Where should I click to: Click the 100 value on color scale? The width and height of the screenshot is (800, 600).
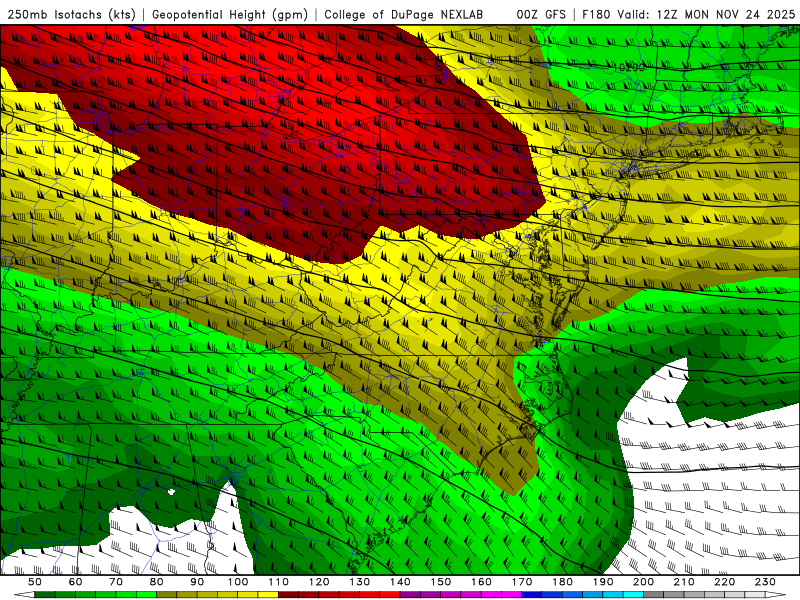coord(238,582)
